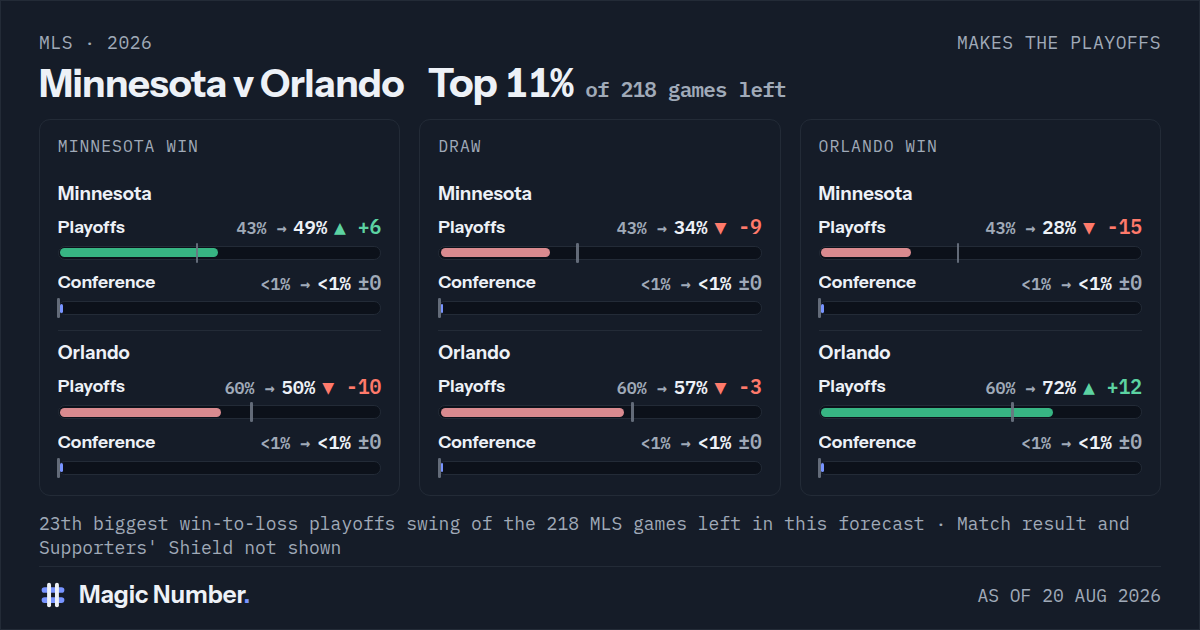1200x630 pixels.
Task: Click red down arrow beside Minnesota 28%
Action: pyautogui.click(x=1089, y=228)
